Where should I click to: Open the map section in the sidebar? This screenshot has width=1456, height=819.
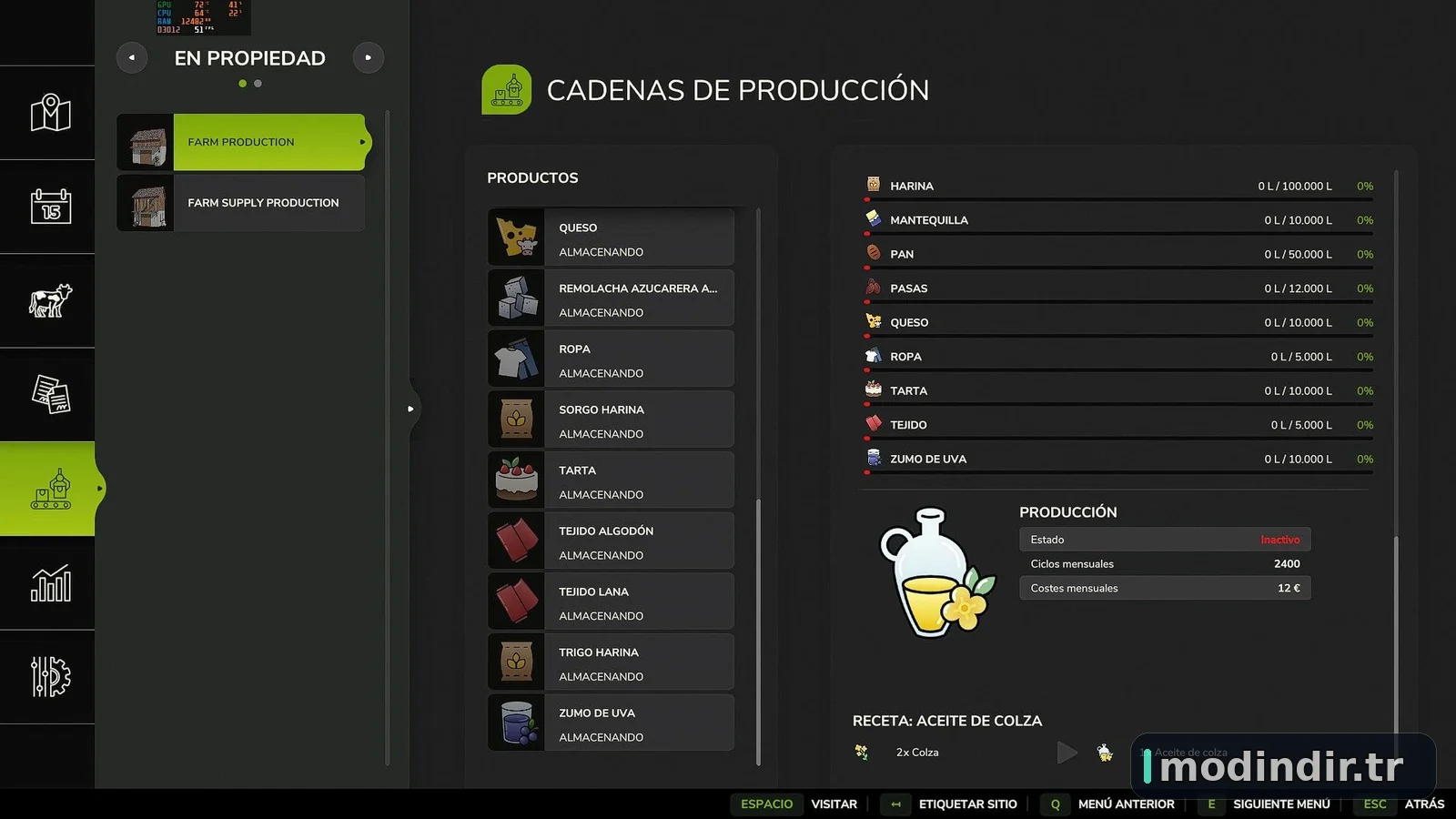50,113
